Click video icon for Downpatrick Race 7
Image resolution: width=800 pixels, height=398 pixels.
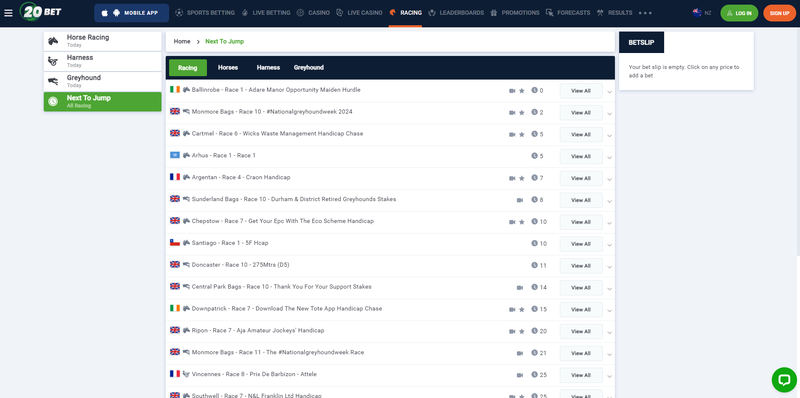pyautogui.click(x=512, y=310)
